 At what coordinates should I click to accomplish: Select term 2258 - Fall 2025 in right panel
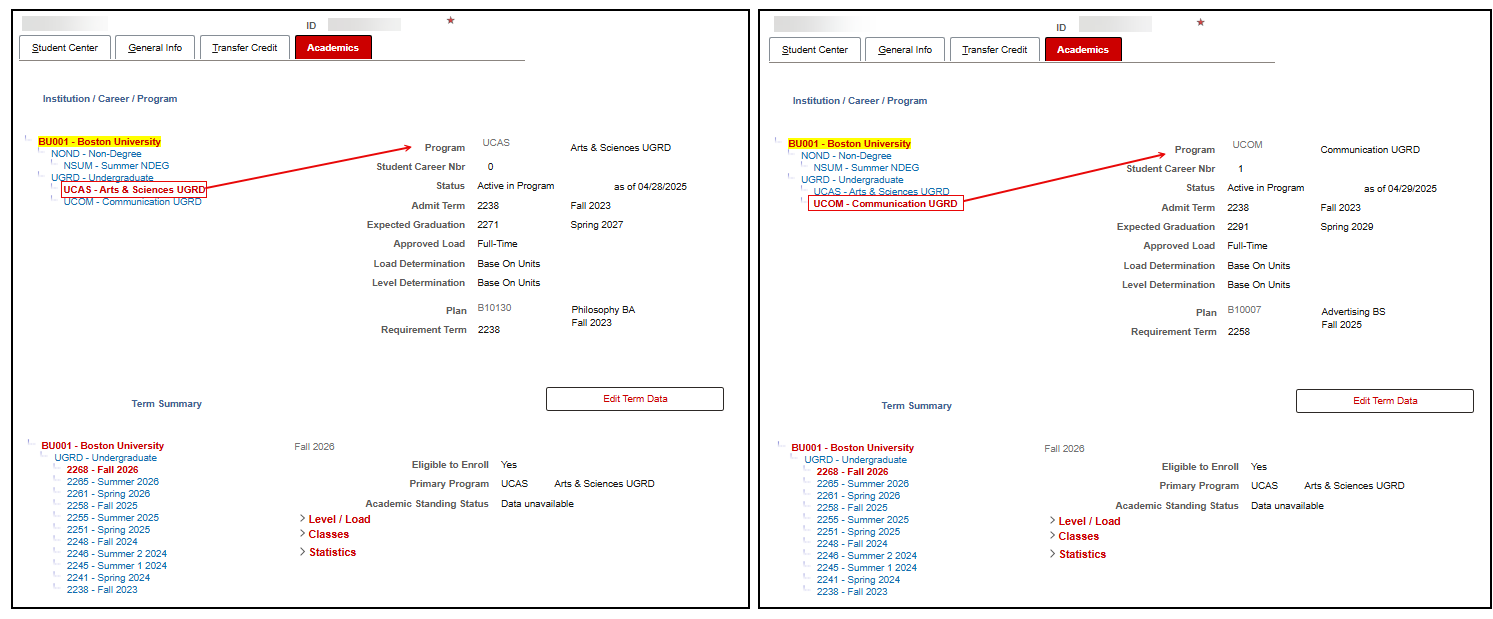click(852, 508)
